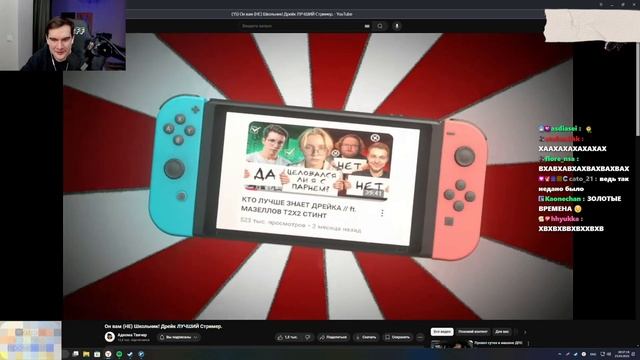Click the Скачать download button

pyautogui.click(x=366, y=337)
